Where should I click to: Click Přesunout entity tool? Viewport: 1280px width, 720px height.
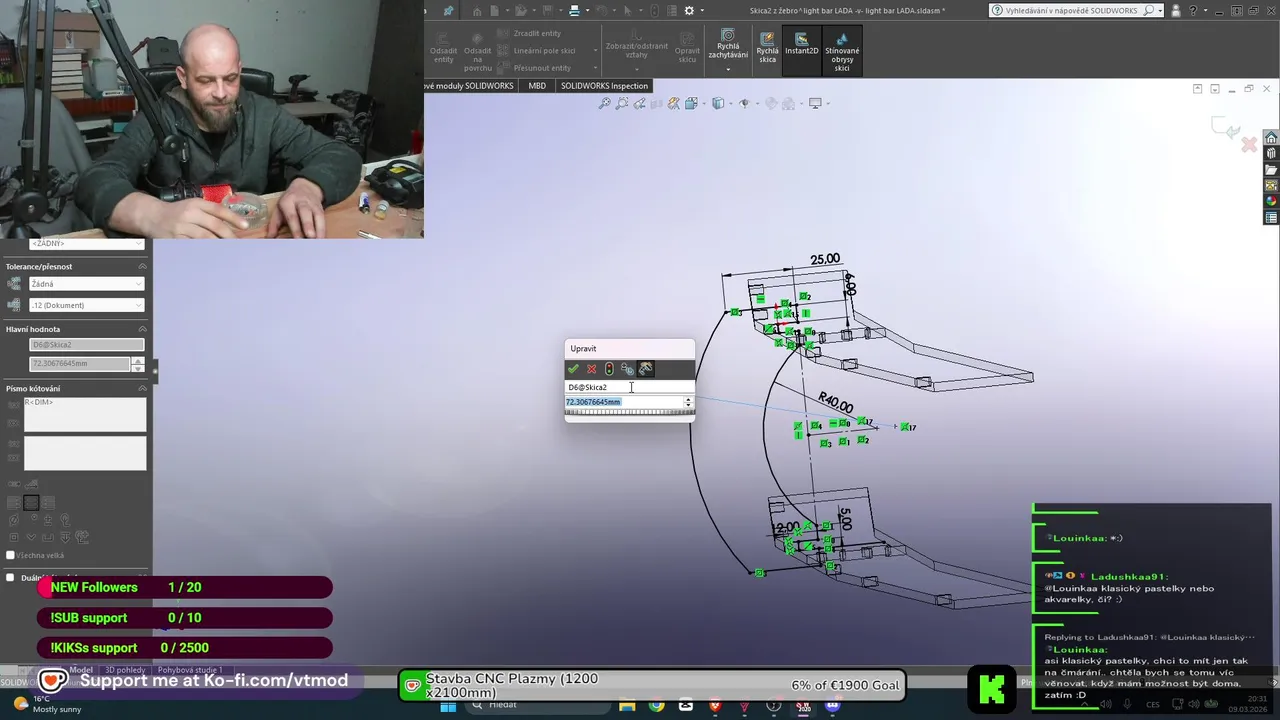pos(534,68)
